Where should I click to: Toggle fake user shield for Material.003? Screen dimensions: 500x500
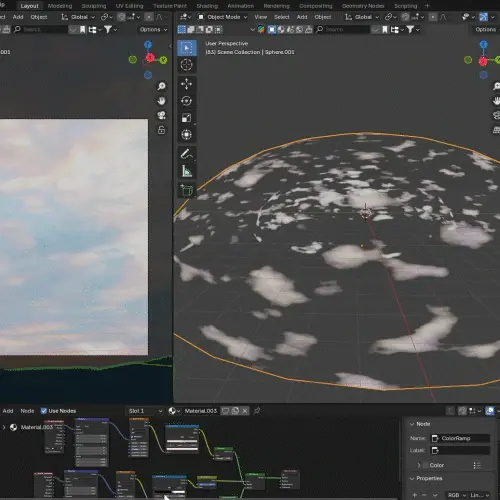pyautogui.click(x=226, y=411)
